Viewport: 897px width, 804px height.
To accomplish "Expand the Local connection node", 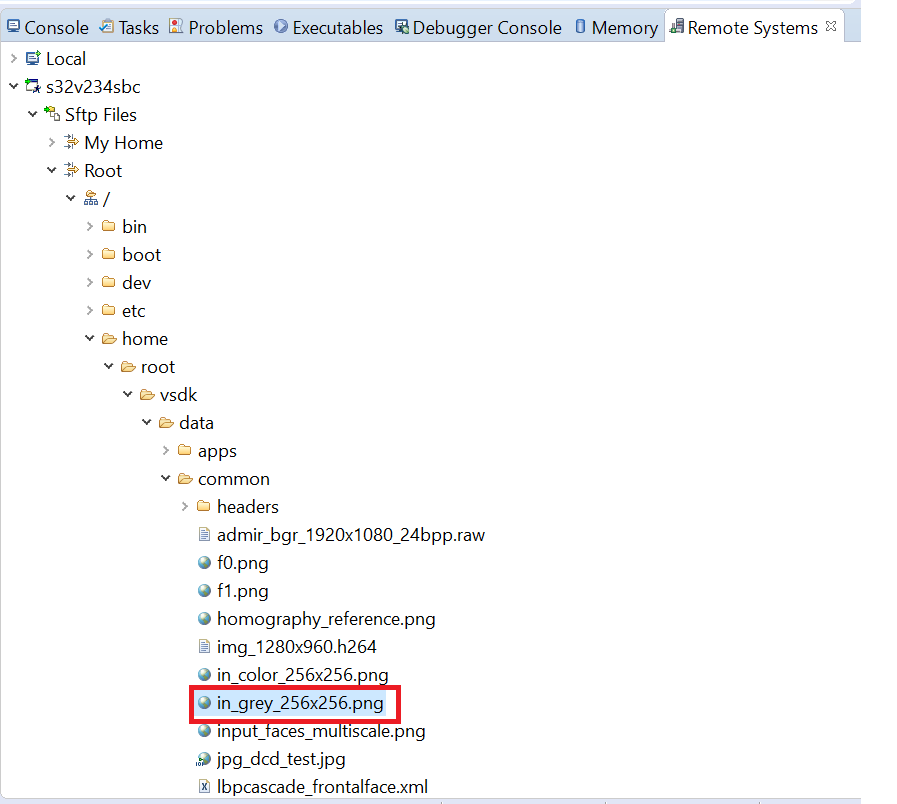I will pyautogui.click(x=14, y=58).
